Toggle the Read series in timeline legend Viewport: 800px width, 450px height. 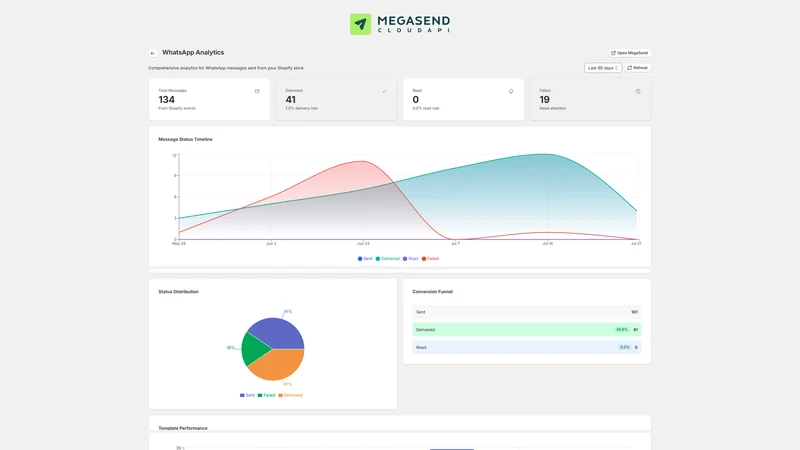(x=411, y=259)
